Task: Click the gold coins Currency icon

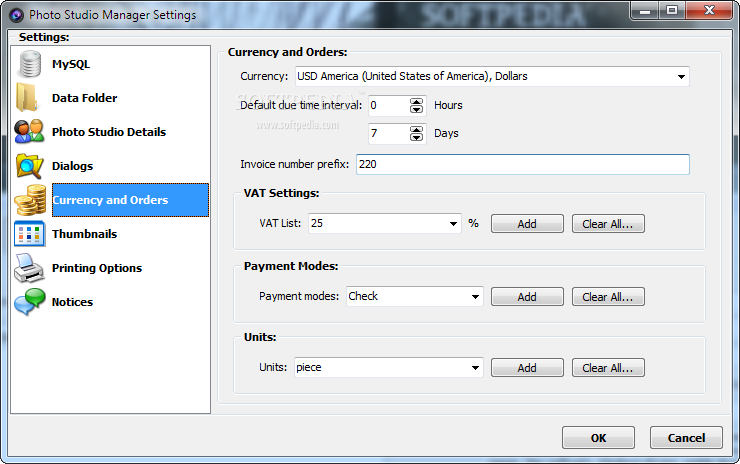Action: (x=30, y=200)
